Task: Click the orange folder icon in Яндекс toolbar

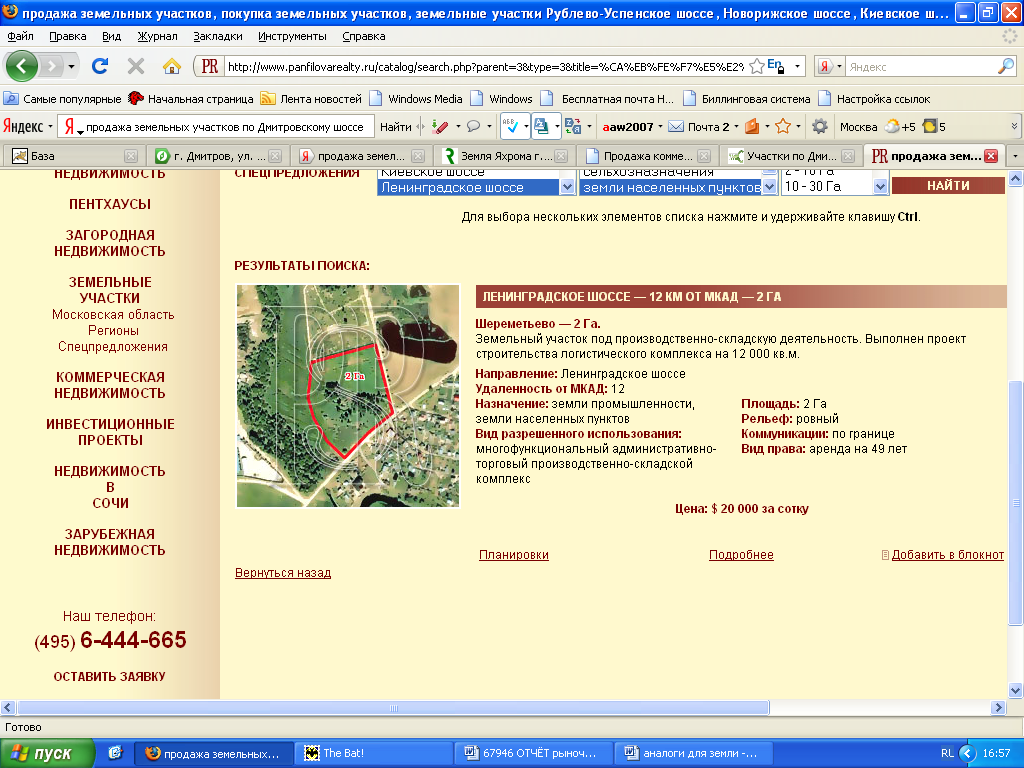Action: point(752,127)
